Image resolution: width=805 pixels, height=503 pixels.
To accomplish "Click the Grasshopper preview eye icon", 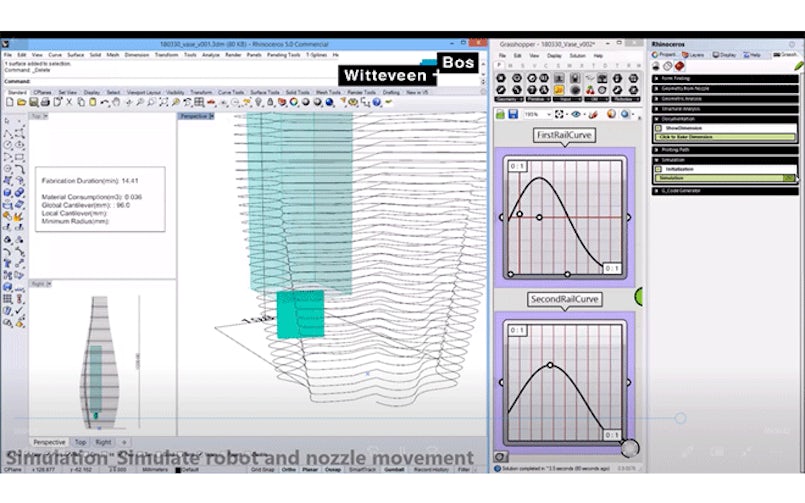I will 575,114.
